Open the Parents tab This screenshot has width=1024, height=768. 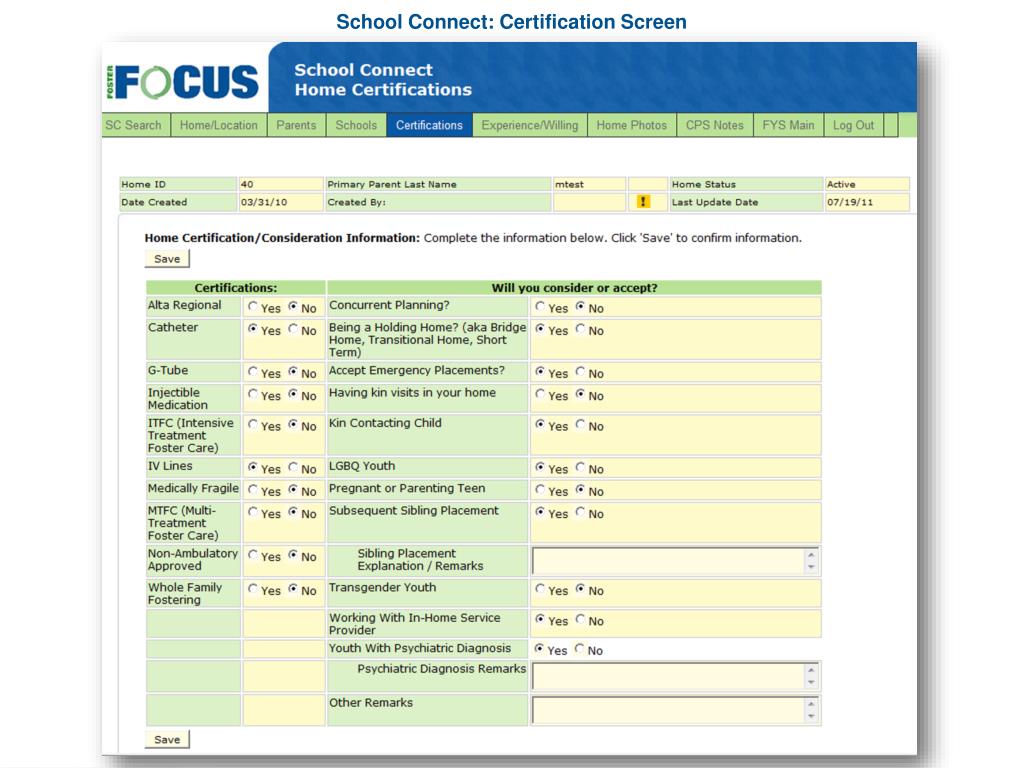pyautogui.click(x=296, y=125)
